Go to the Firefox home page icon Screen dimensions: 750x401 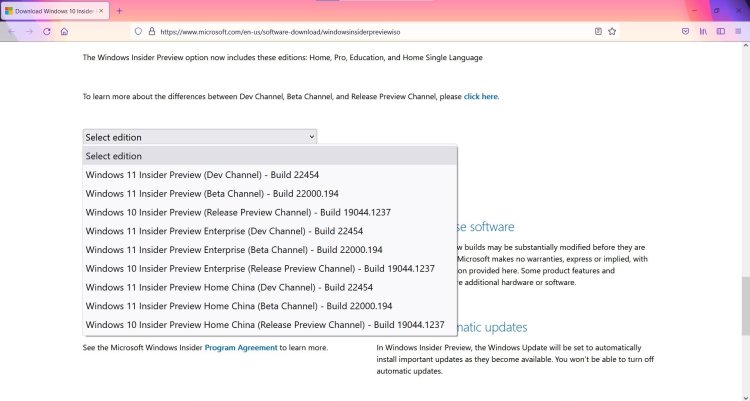coord(64,32)
